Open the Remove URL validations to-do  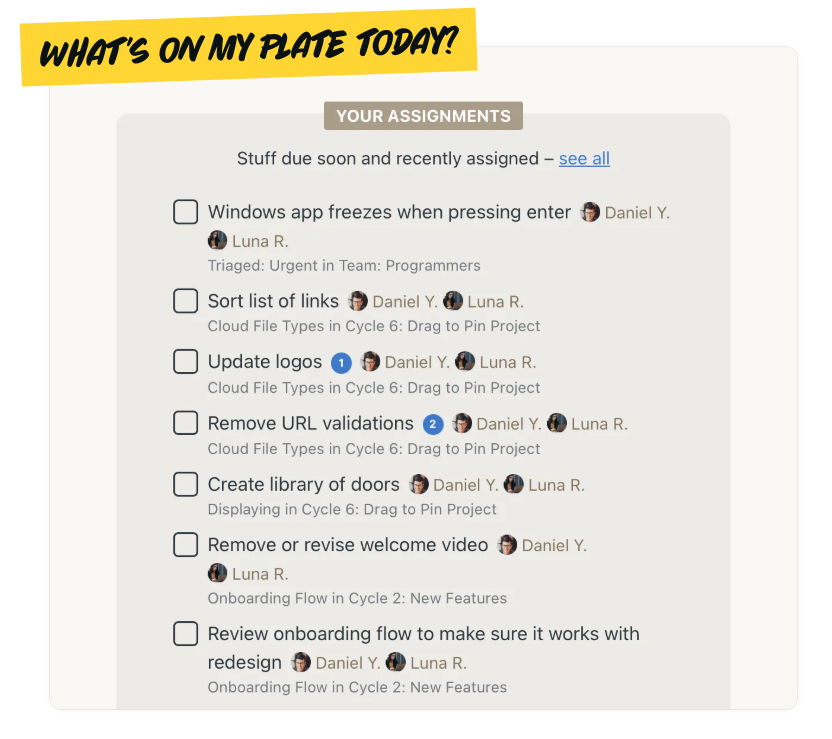310,423
